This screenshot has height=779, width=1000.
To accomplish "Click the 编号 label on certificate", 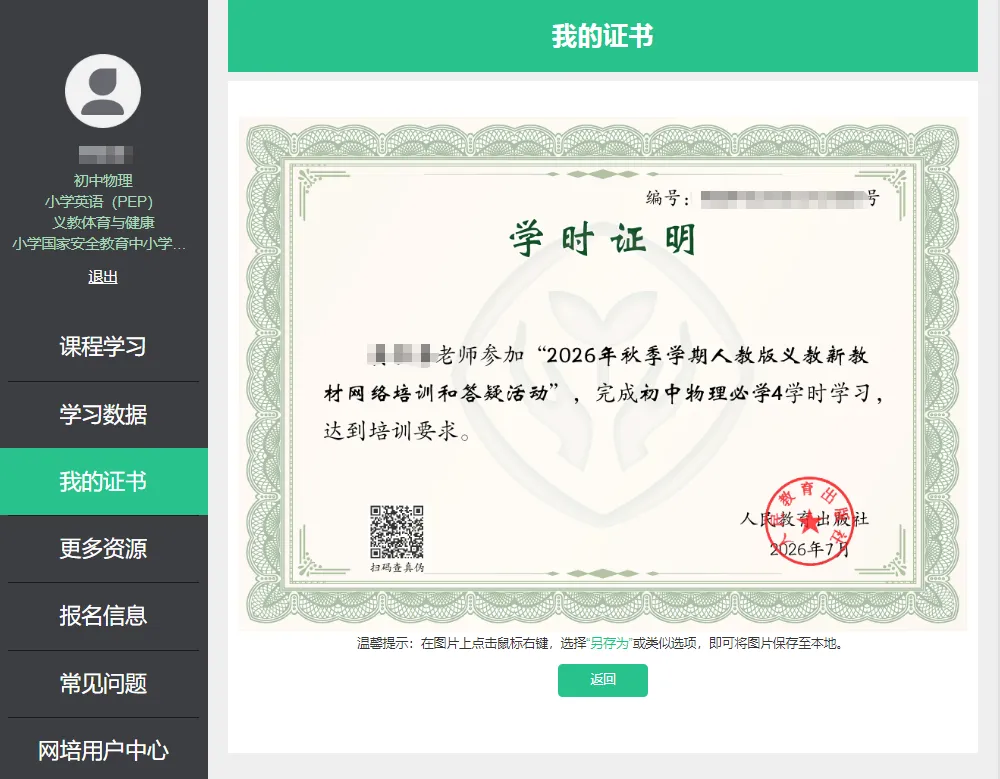I will coord(668,198).
